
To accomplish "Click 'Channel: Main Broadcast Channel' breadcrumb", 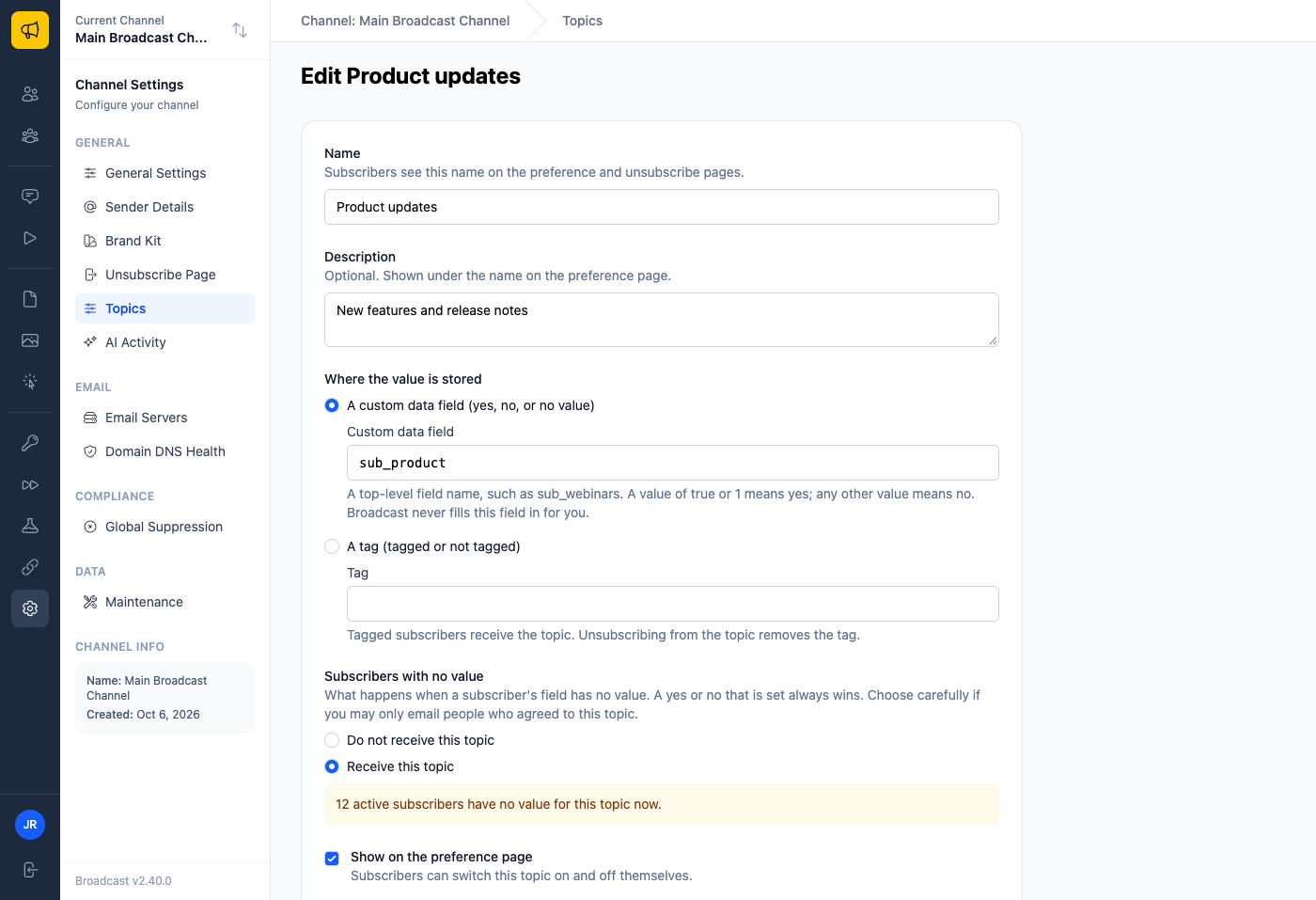I will [x=405, y=21].
